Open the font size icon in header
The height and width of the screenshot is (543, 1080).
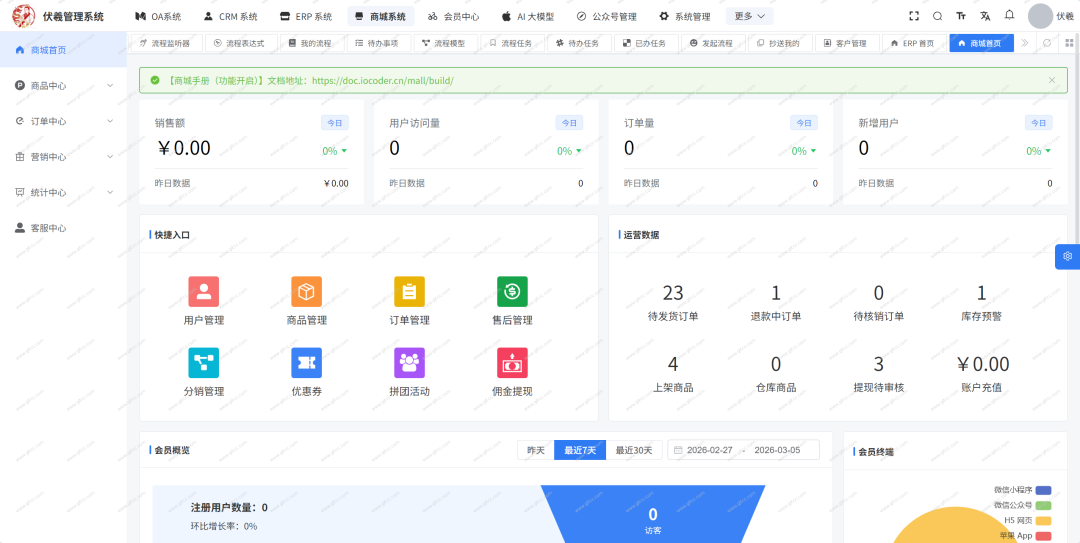pyautogui.click(x=961, y=16)
